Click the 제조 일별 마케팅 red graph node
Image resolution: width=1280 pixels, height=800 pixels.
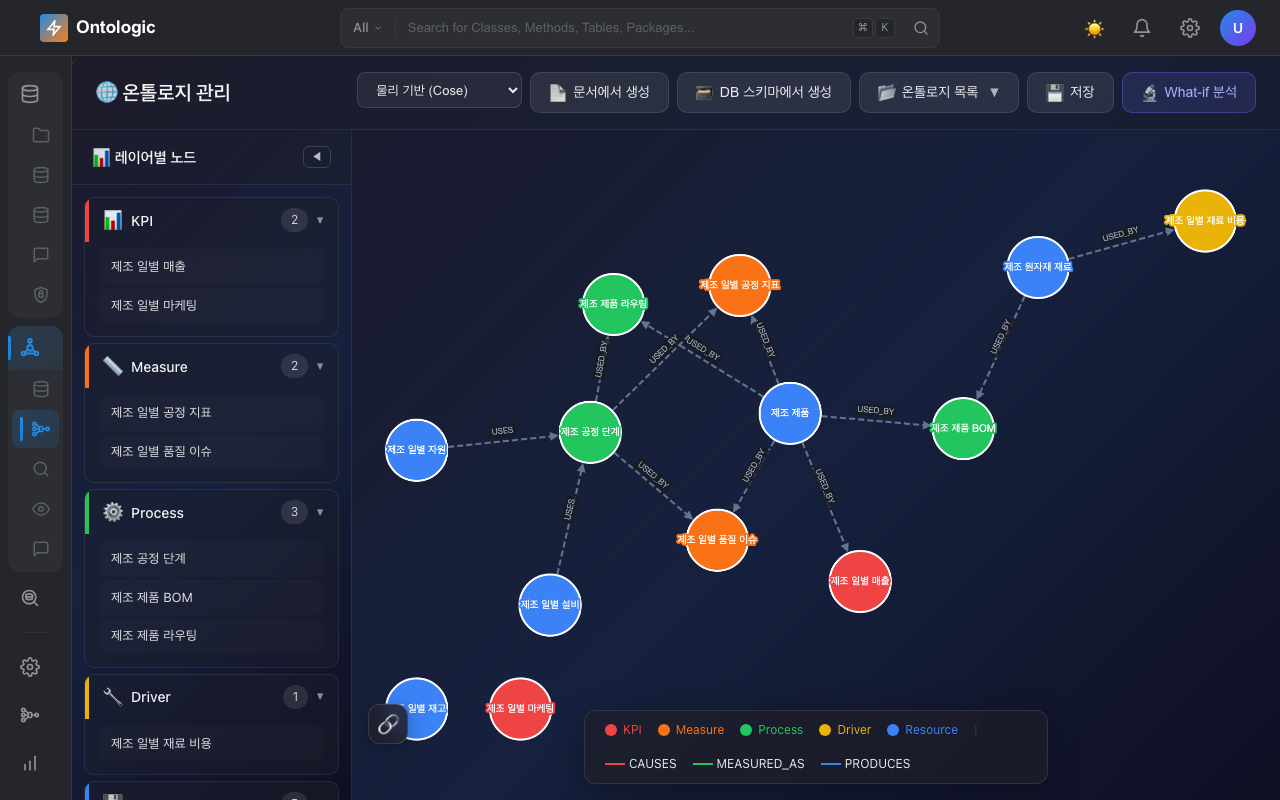pyautogui.click(x=520, y=709)
